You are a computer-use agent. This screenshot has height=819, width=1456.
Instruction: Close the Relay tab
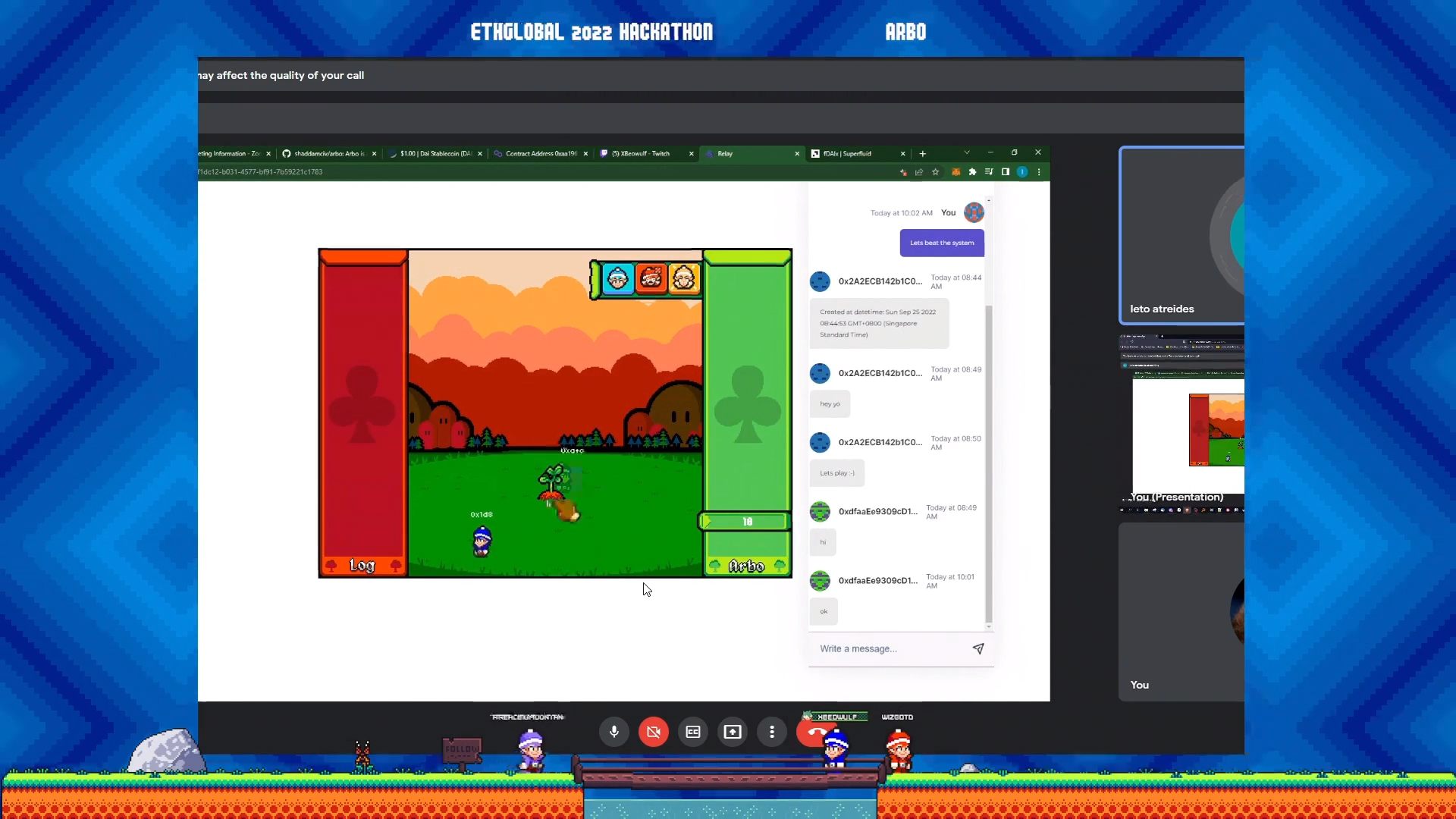[x=797, y=153]
